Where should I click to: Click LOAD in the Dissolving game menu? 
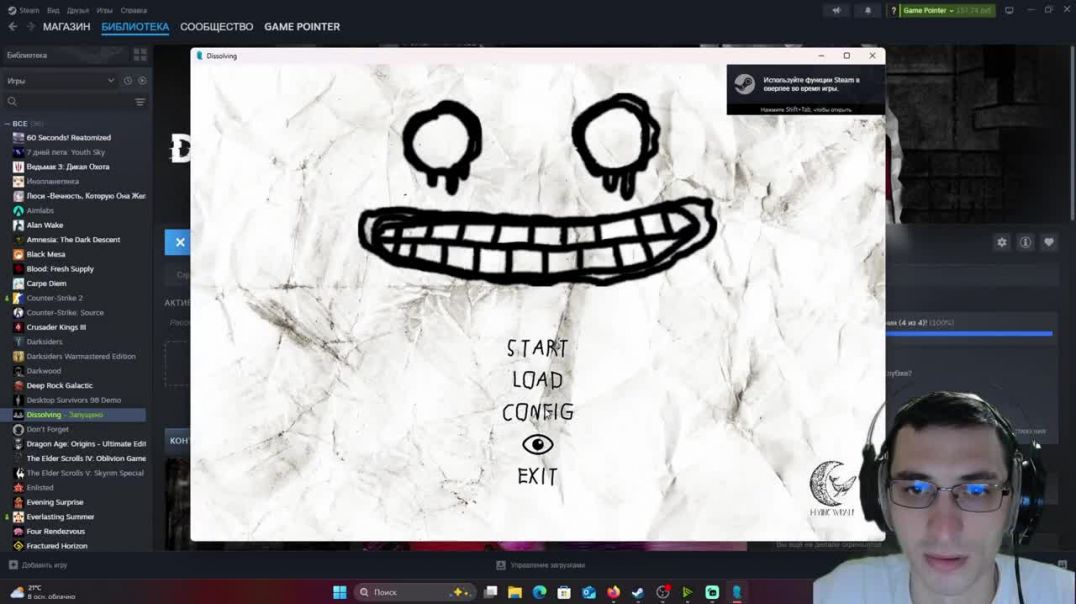pyautogui.click(x=537, y=380)
